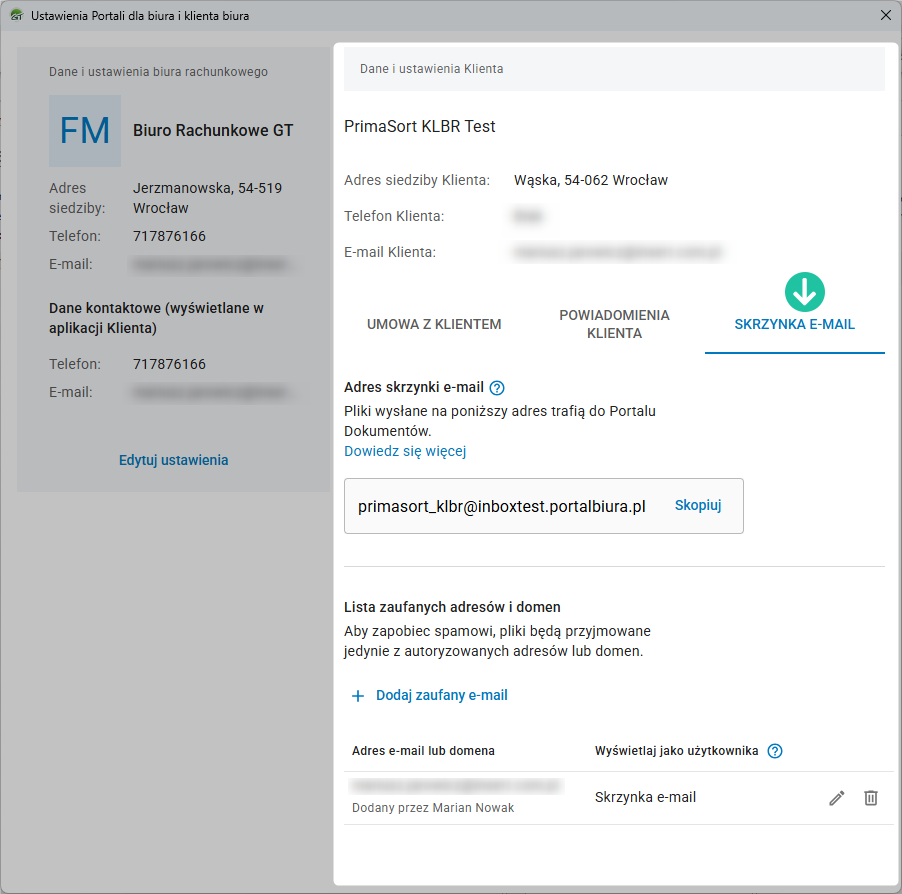Screen dimensions: 902x894
Task: Click the Adres e-mail lub domena column header
Action: coord(423,751)
